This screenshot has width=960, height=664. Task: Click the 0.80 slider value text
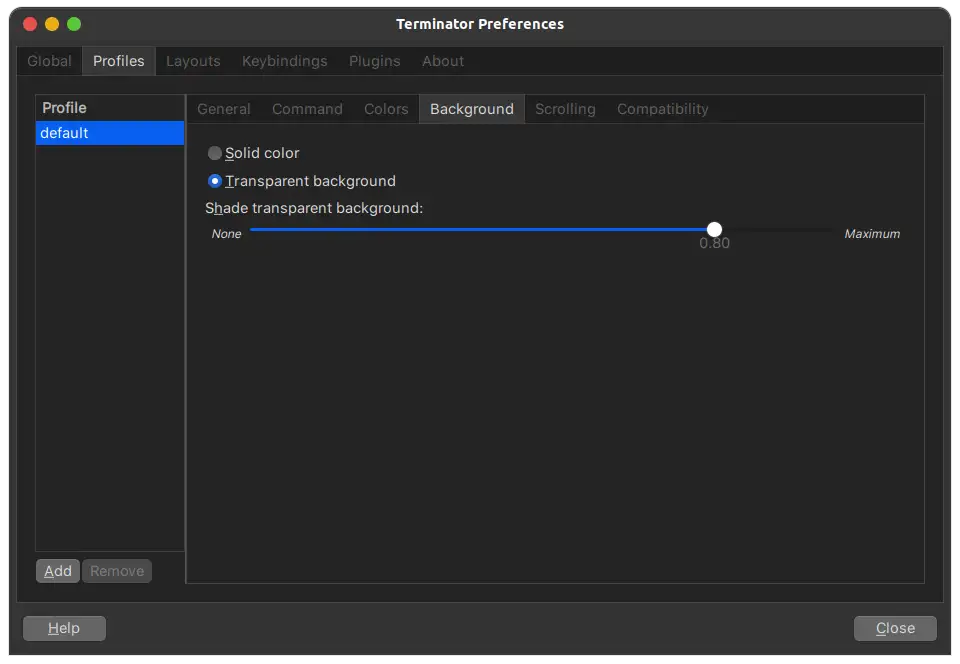click(714, 244)
